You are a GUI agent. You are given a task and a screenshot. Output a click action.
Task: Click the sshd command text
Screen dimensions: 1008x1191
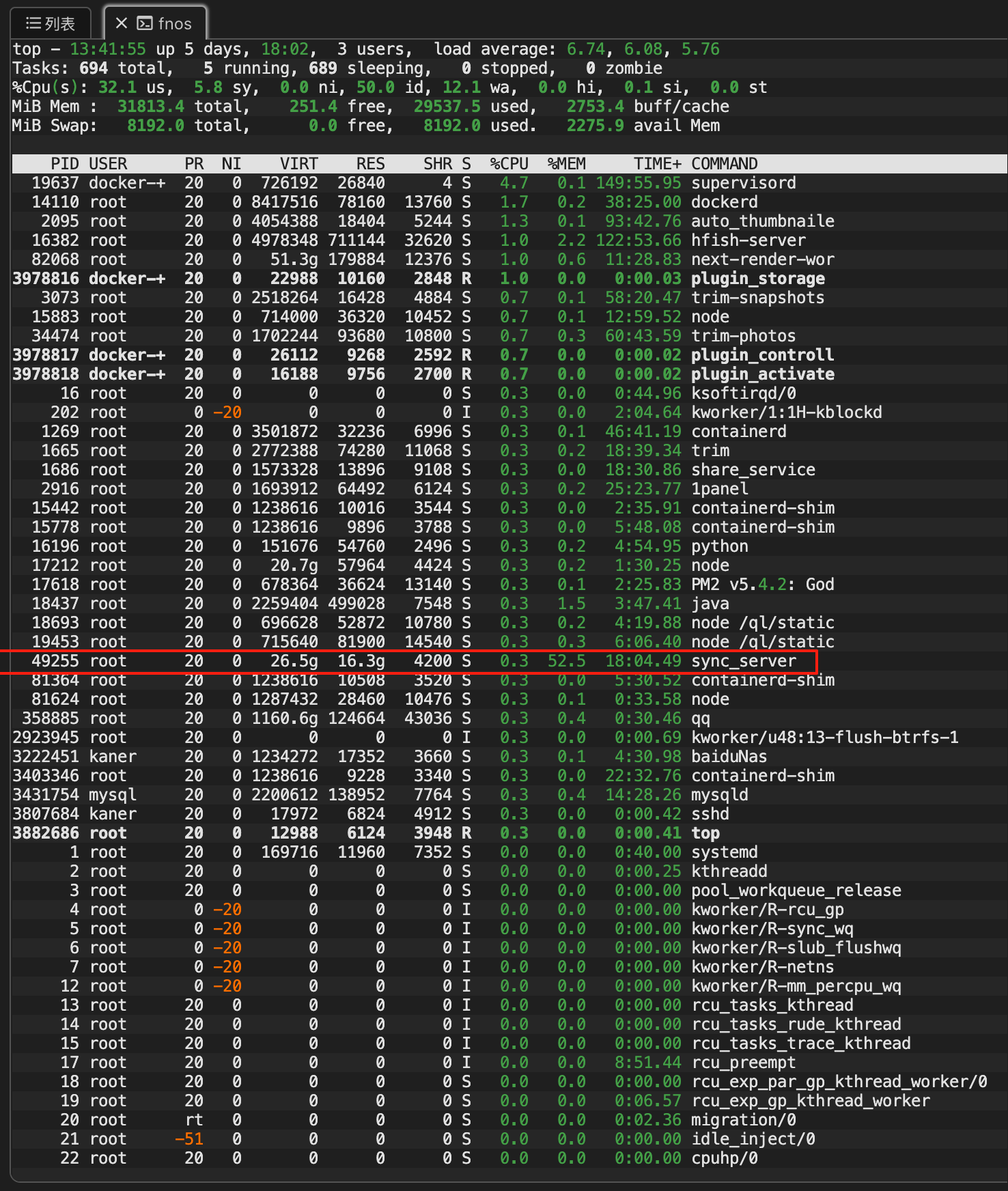coord(710,814)
